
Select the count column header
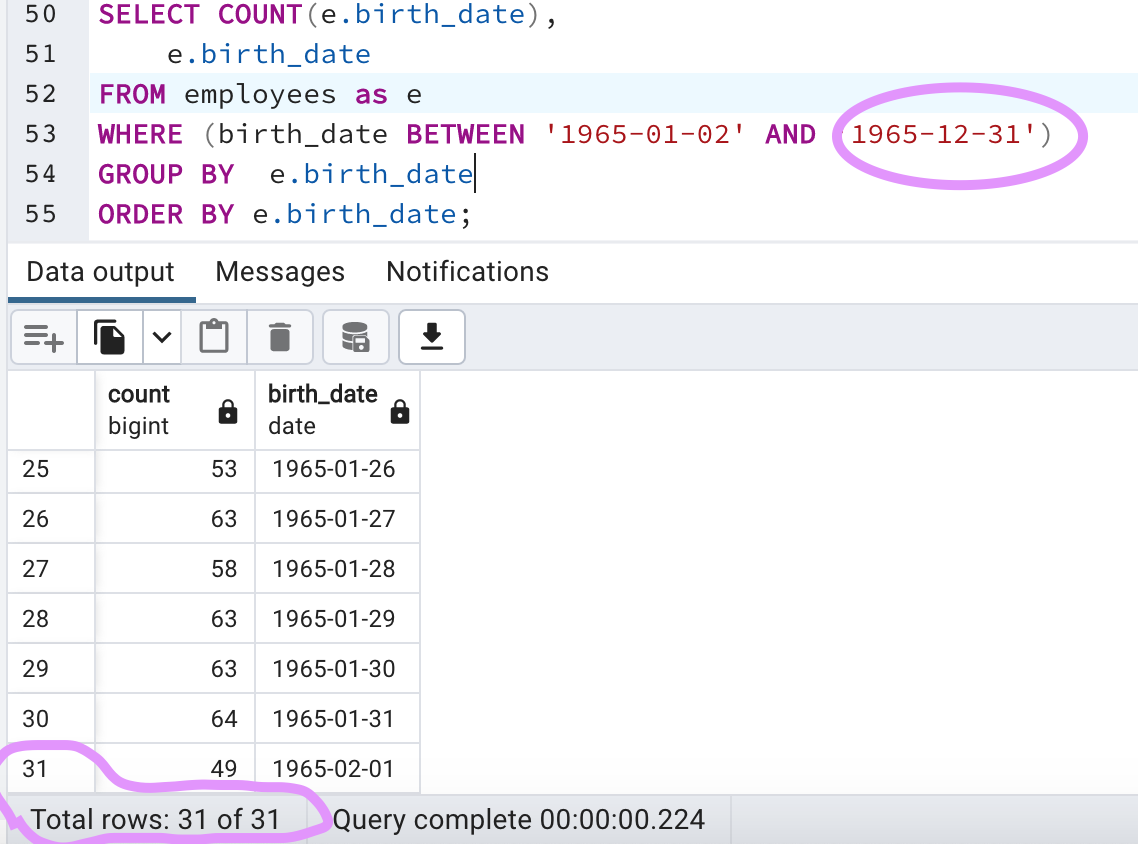click(150, 408)
